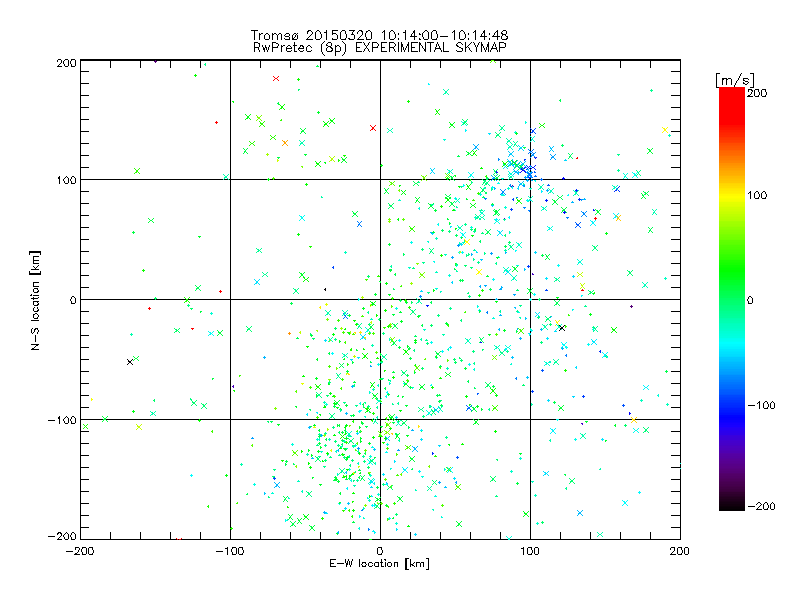This screenshot has width=800, height=600.
Task: Click the black bottom of the velocity colorbar
Action: 732,506
